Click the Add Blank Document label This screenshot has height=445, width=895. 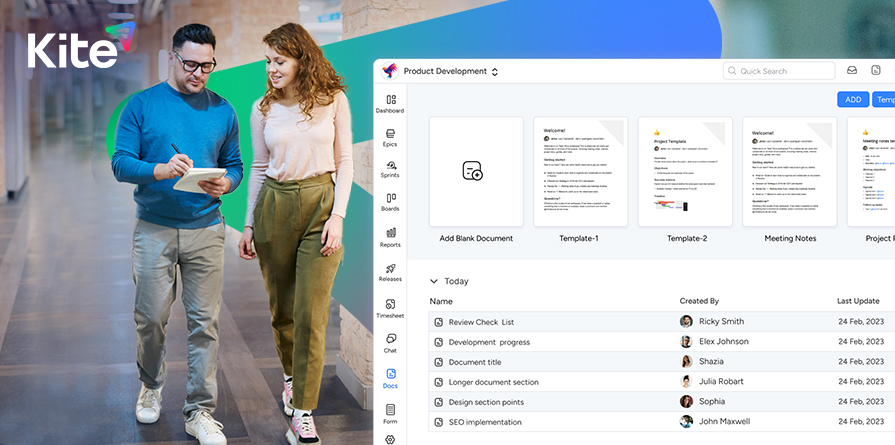(476, 238)
